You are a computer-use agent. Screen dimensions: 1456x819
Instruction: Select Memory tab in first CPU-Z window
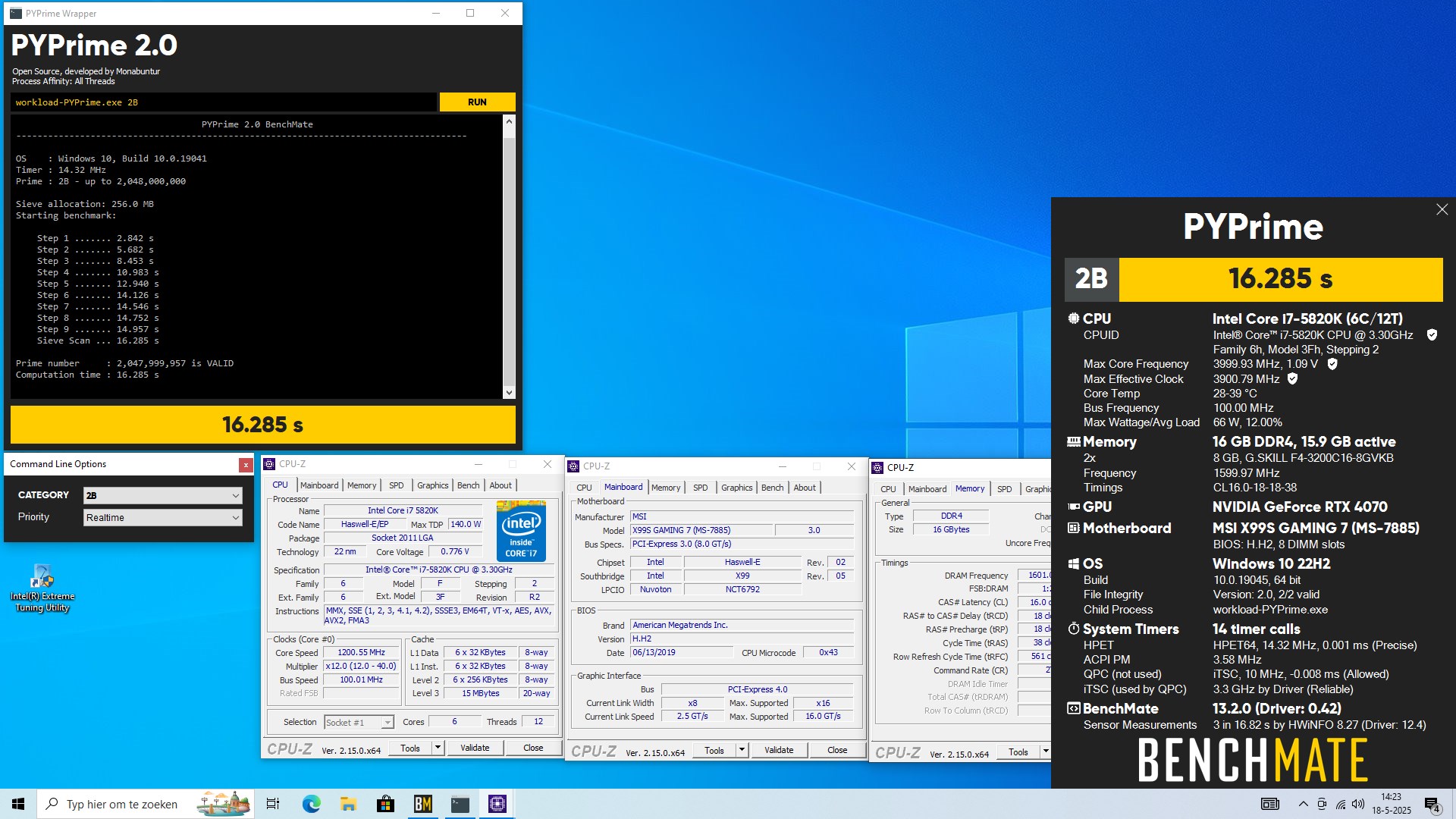(362, 485)
